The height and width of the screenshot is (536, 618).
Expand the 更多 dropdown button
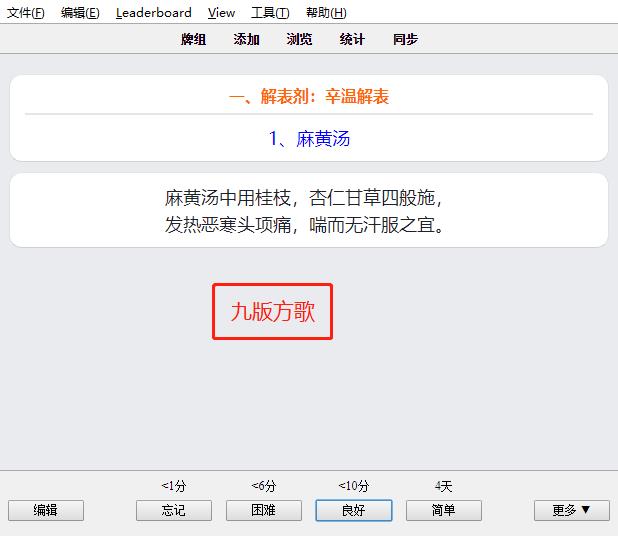click(571, 510)
